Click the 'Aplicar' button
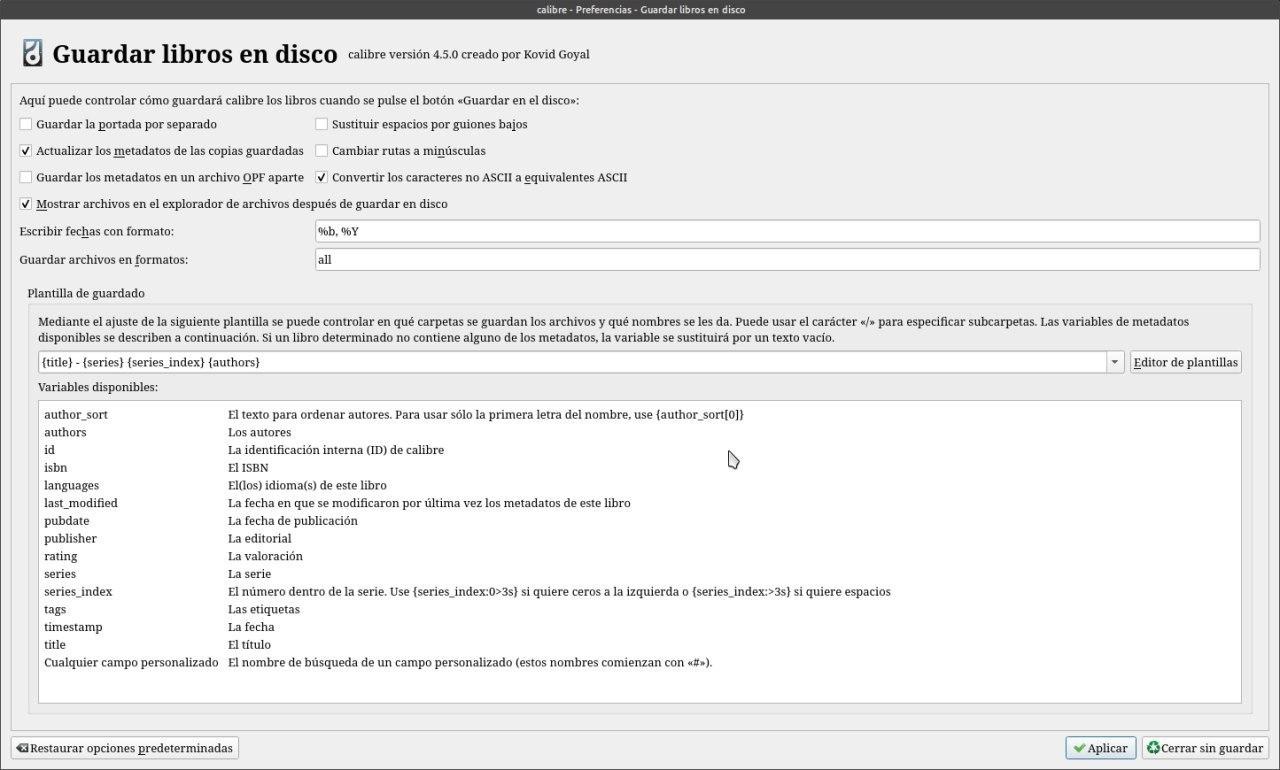The width and height of the screenshot is (1280, 770). pyautogui.click(x=1101, y=748)
